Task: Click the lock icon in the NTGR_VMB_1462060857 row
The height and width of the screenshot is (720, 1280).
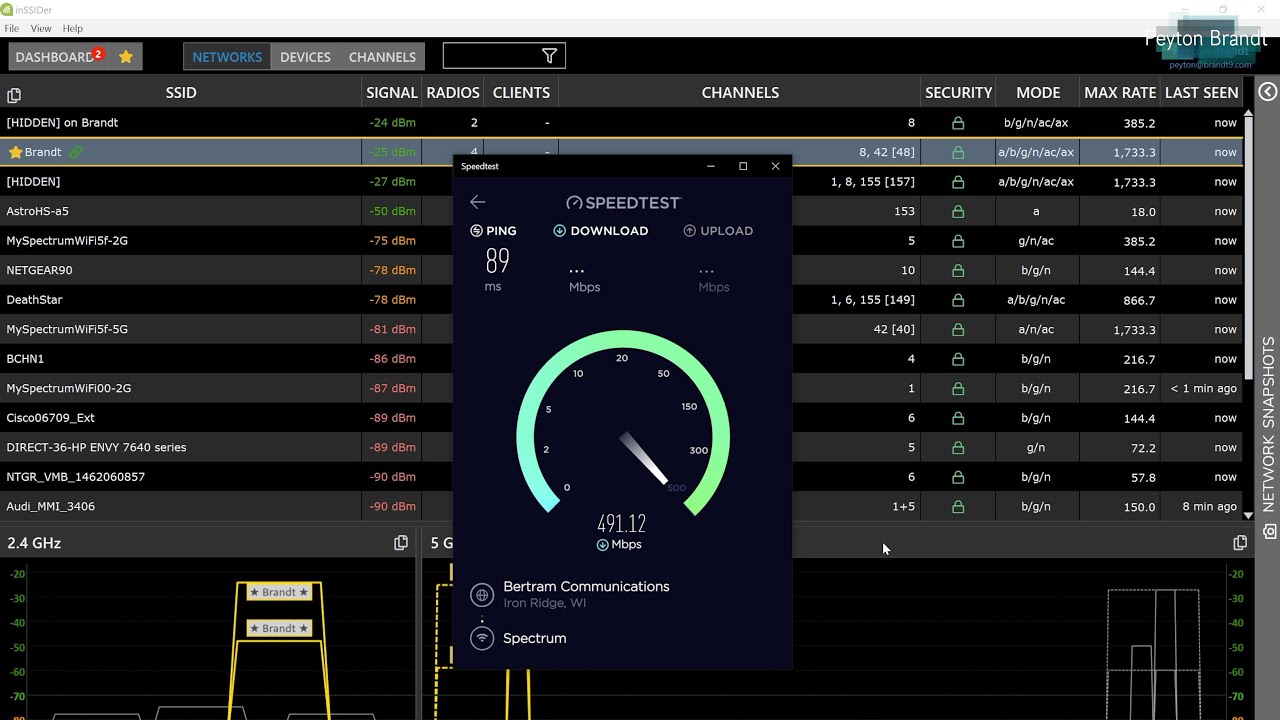Action: [x=958, y=477]
